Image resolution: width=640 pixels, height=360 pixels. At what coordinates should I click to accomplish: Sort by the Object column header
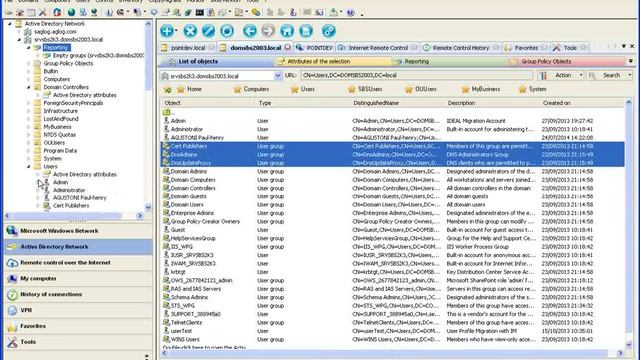208,103
